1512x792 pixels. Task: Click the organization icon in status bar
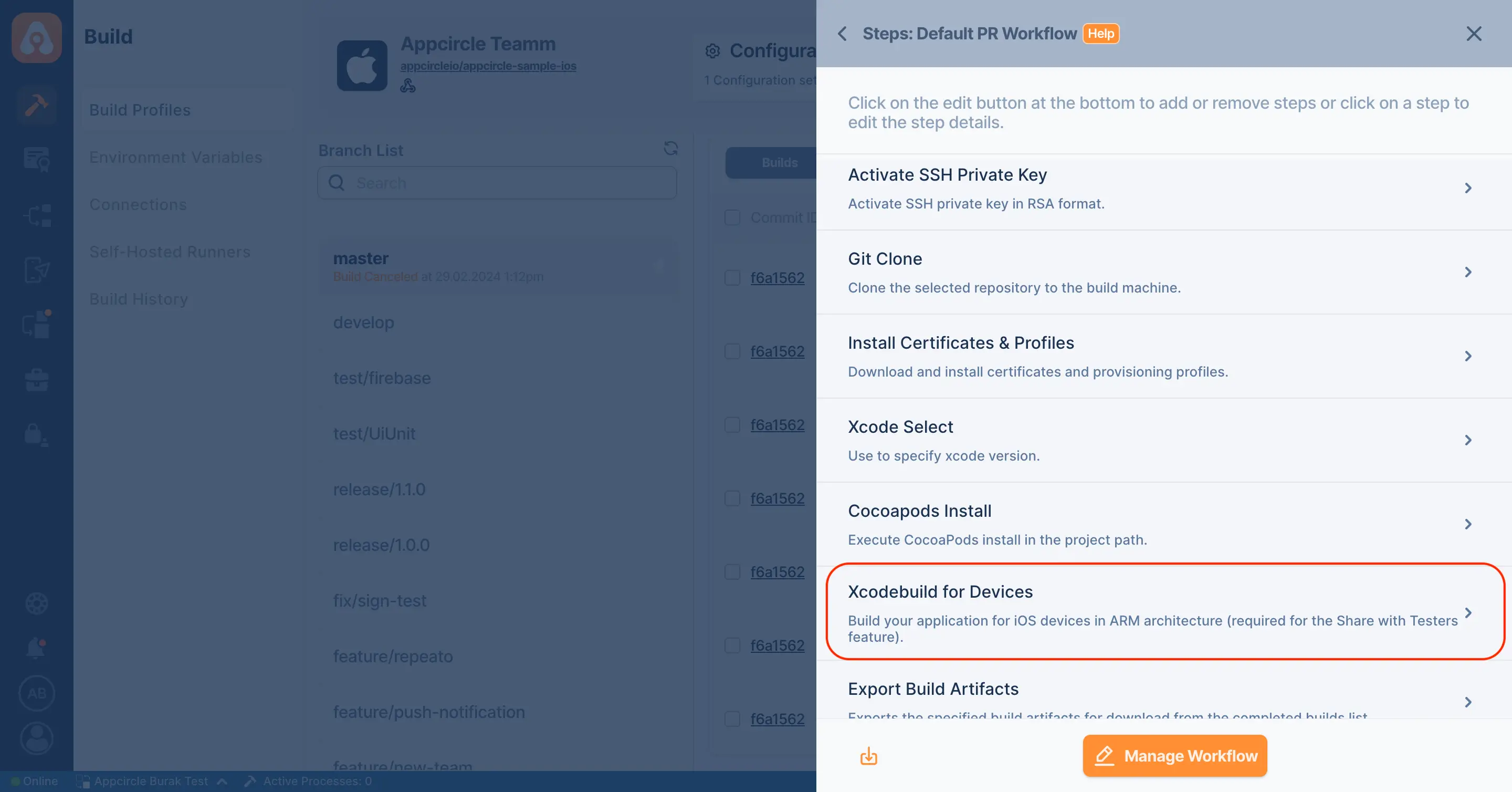[83, 781]
